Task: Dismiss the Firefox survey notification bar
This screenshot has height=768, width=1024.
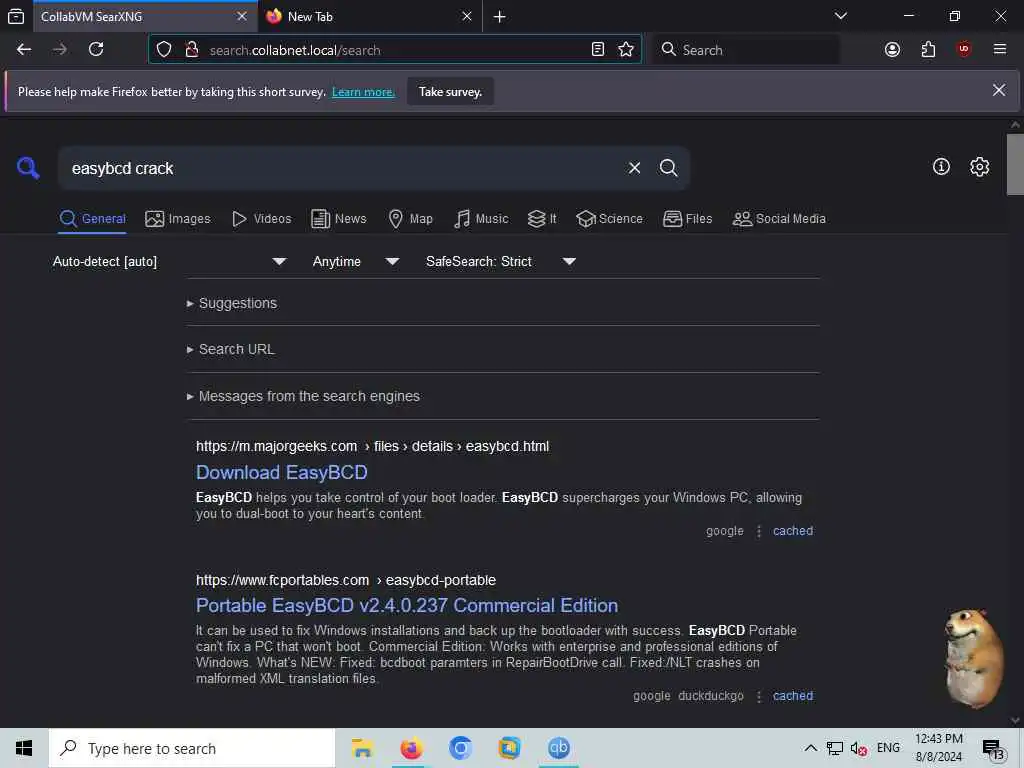Action: point(999,91)
